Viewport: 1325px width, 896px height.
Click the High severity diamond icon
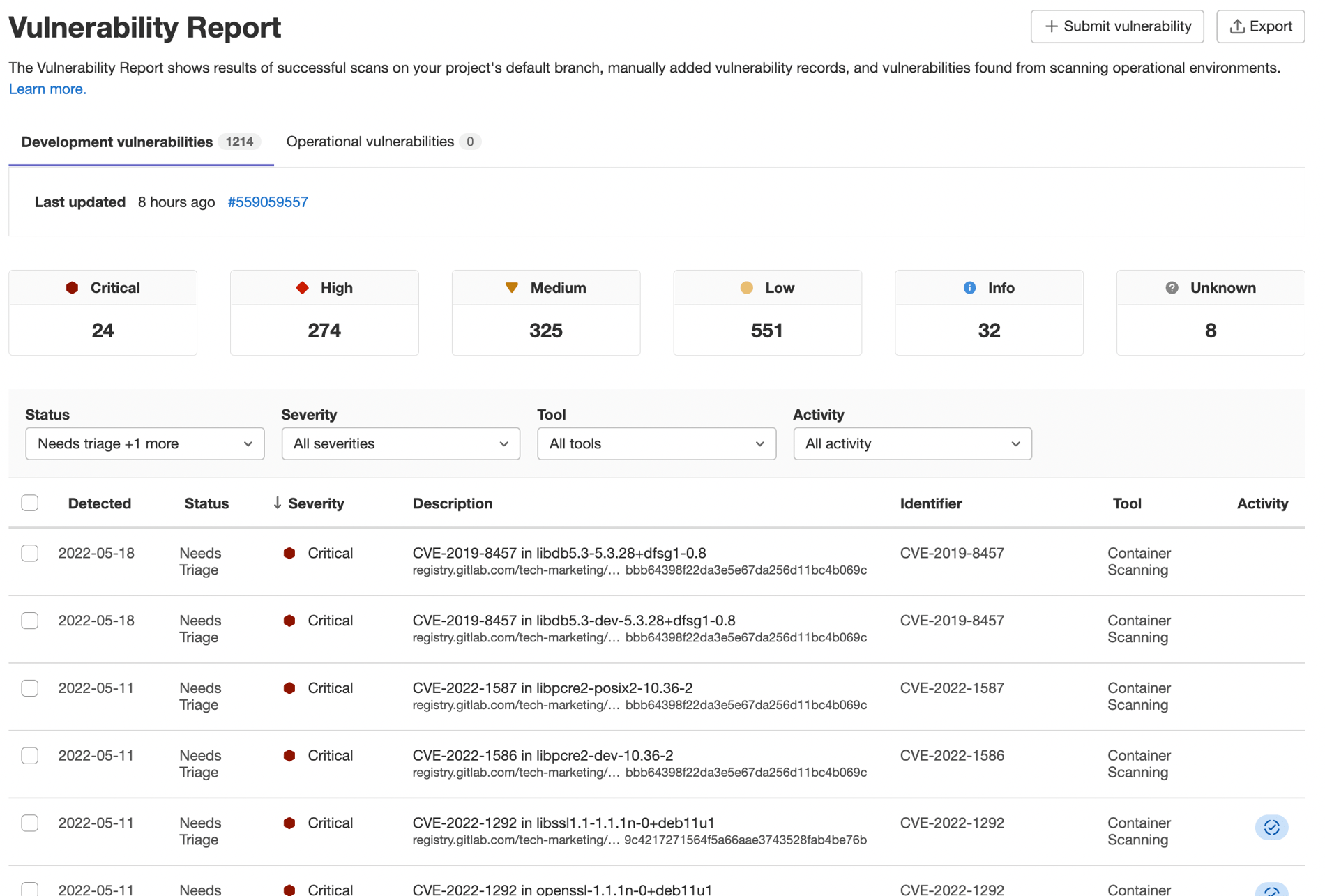301,287
